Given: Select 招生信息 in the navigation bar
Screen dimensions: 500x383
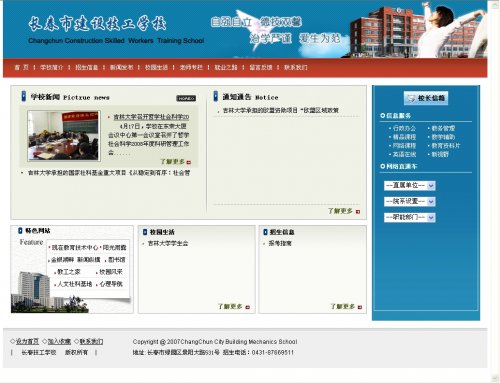Looking at the screenshot, I should click(x=87, y=67).
